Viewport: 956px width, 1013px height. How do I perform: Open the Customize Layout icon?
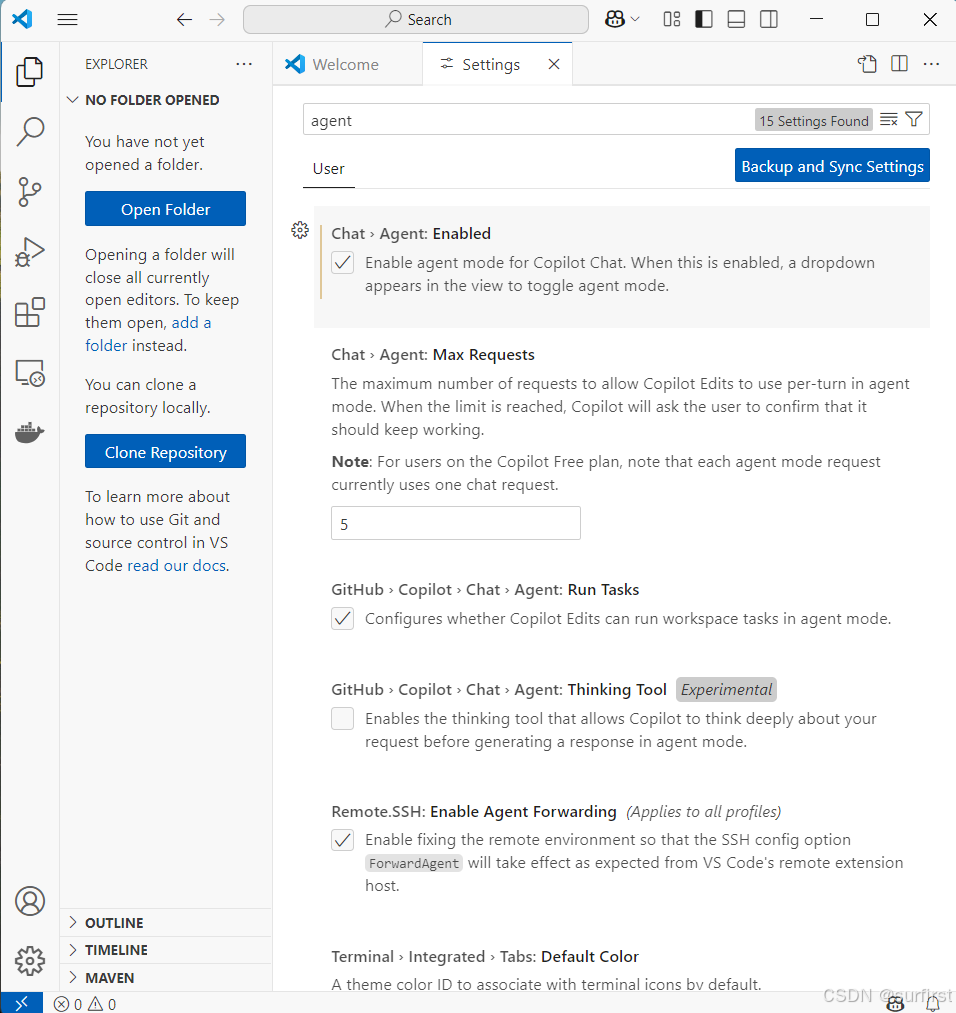click(x=672, y=19)
